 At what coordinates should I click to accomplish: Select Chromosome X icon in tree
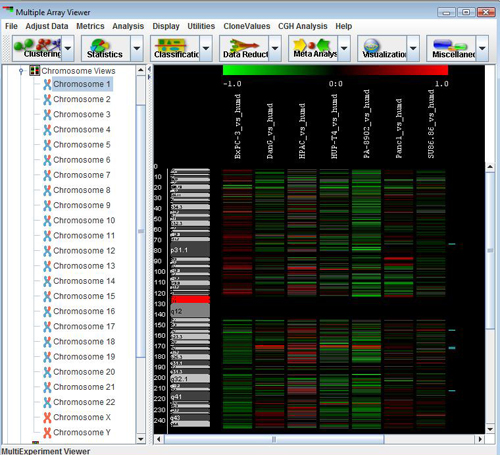pos(47,417)
